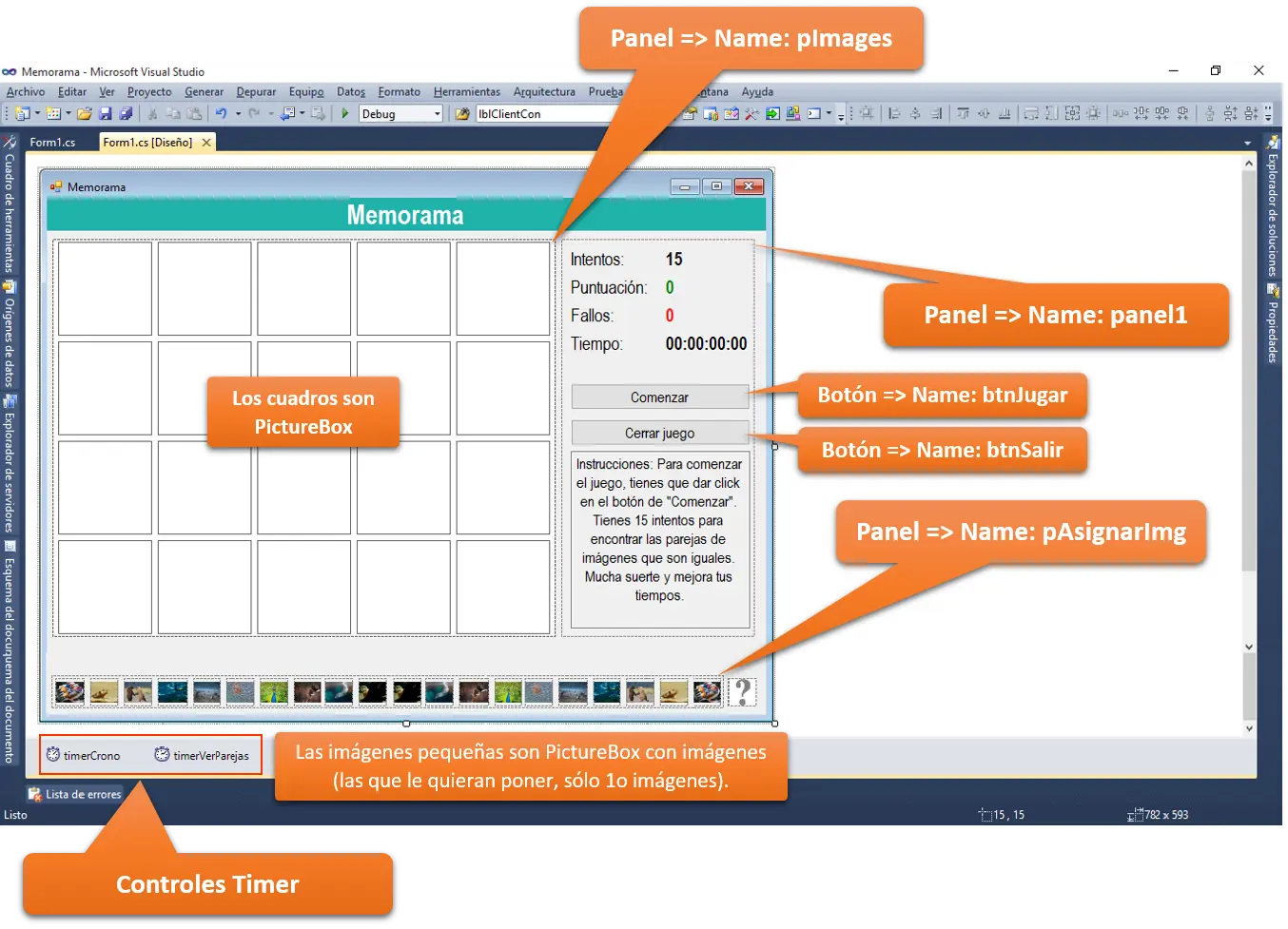Click the Align Rights layout icon

click(x=936, y=114)
